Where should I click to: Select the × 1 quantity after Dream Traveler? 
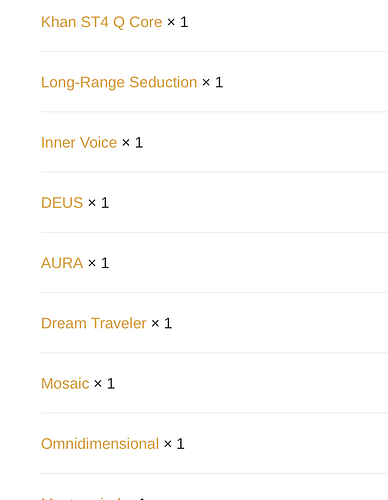162,323
